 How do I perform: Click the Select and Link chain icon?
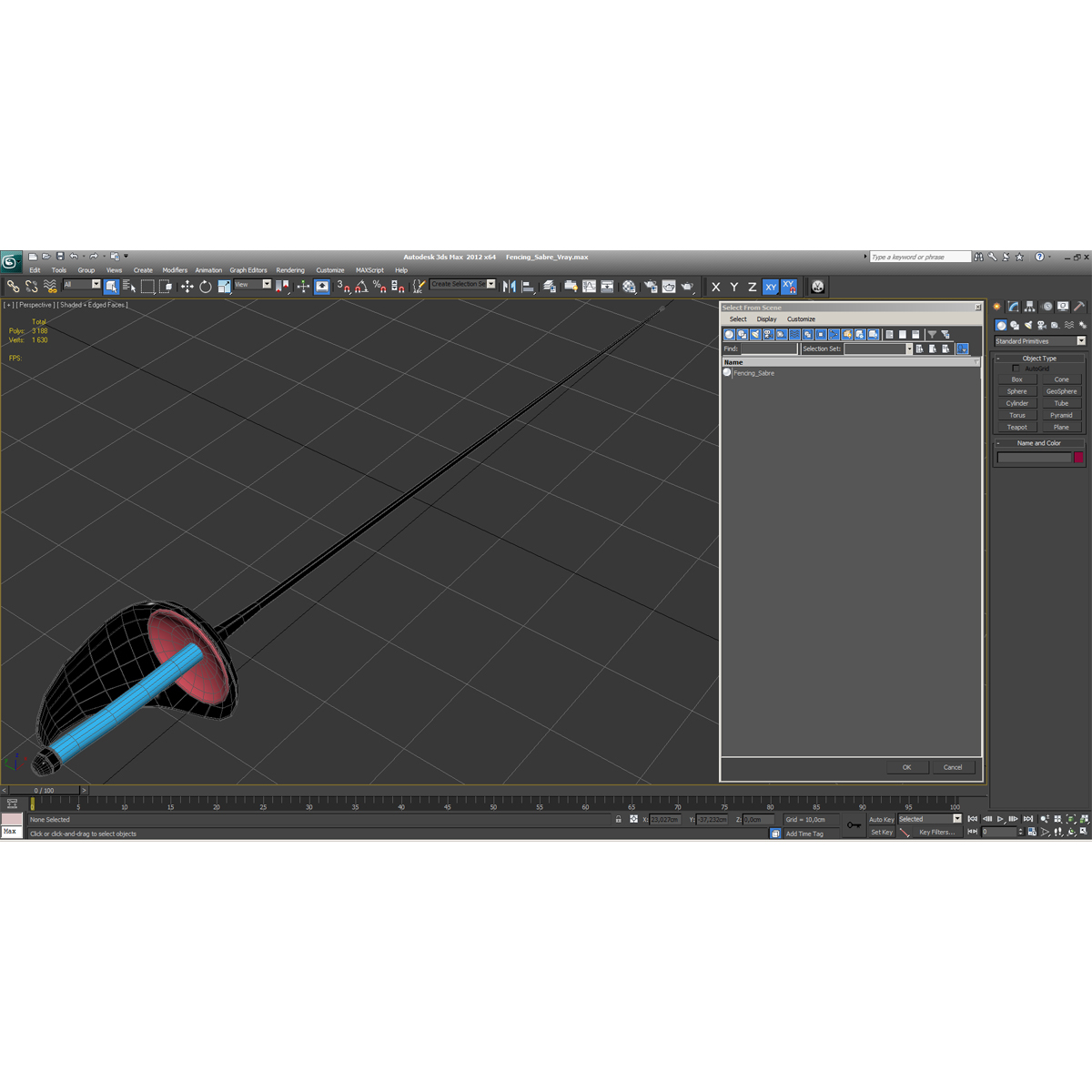coord(13,287)
